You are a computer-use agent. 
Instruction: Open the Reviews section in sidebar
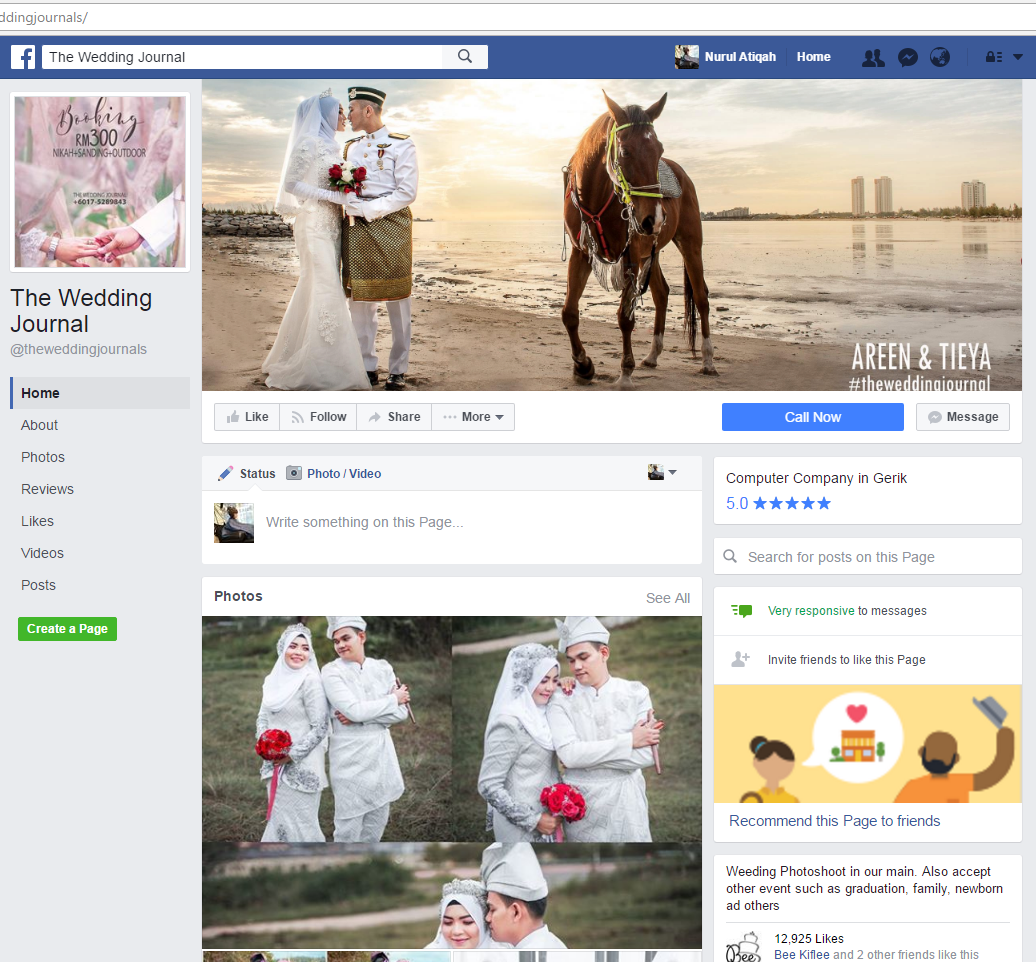pyautogui.click(x=47, y=489)
